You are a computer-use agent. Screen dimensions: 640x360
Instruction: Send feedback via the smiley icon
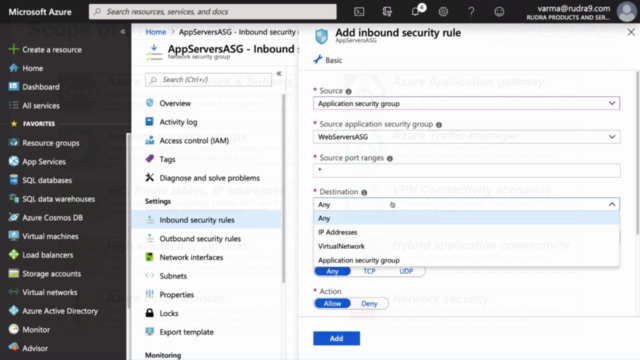499,11
